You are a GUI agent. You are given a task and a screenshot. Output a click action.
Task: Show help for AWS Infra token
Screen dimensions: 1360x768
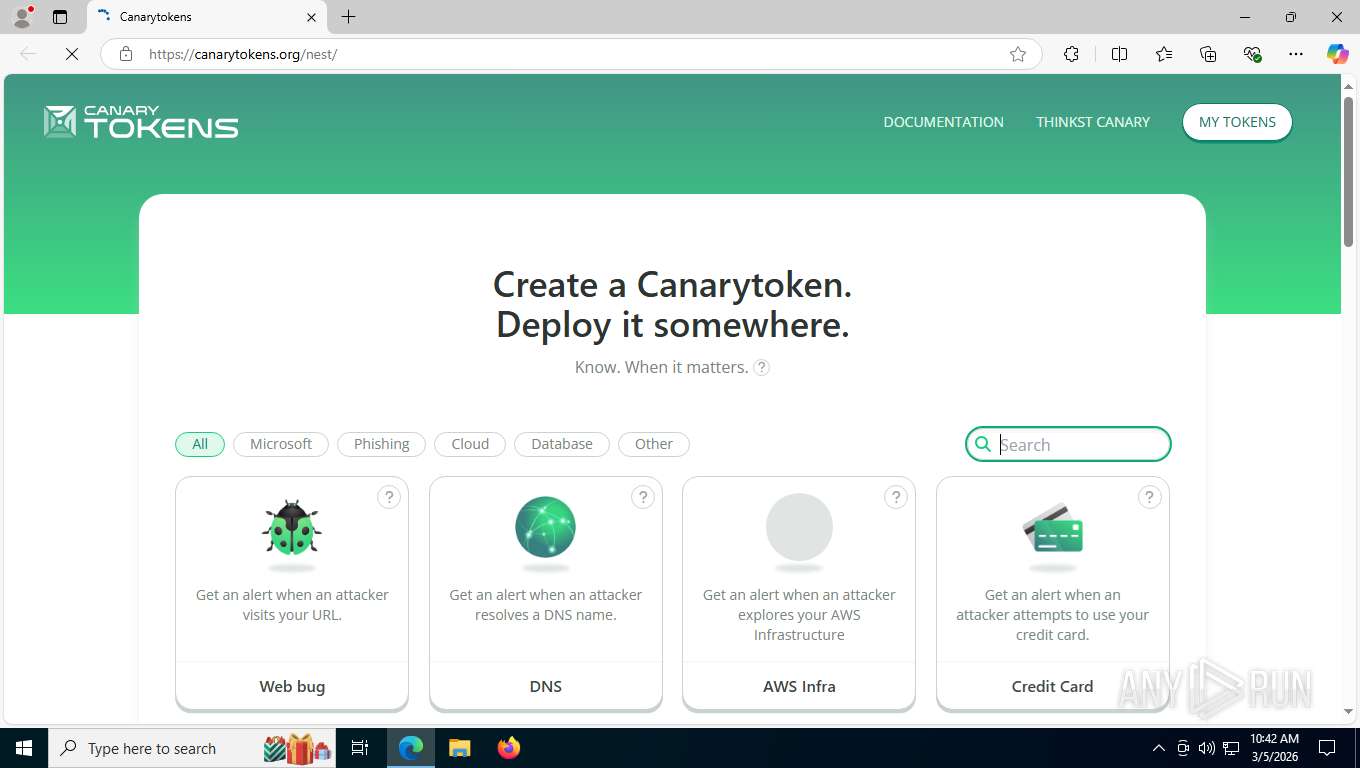pos(896,496)
